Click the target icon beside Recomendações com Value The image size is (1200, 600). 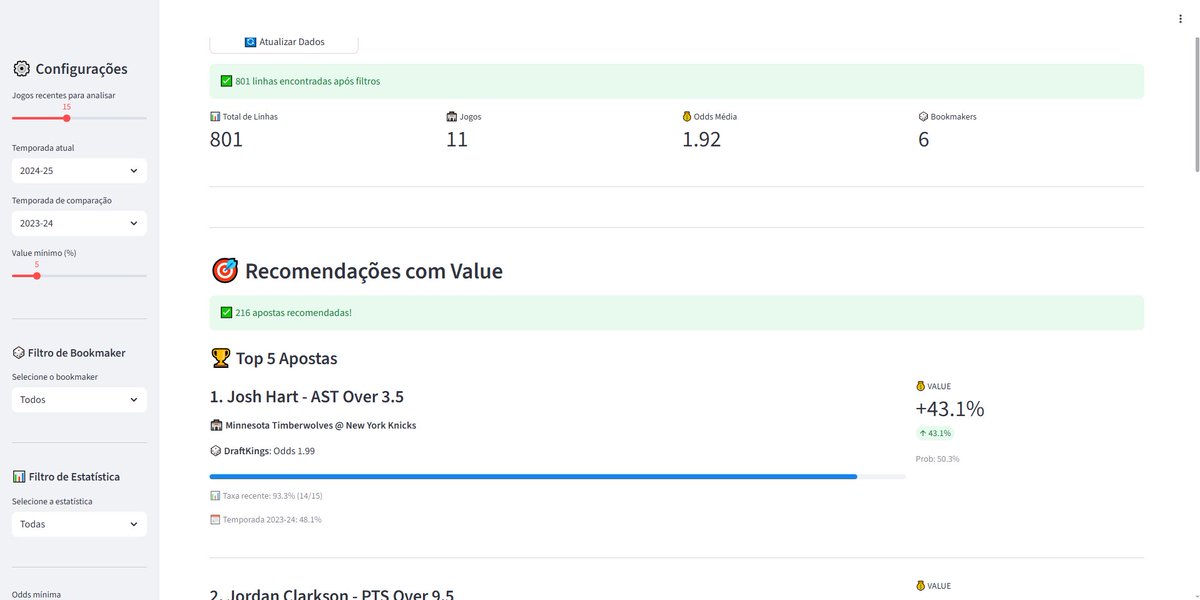225,271
